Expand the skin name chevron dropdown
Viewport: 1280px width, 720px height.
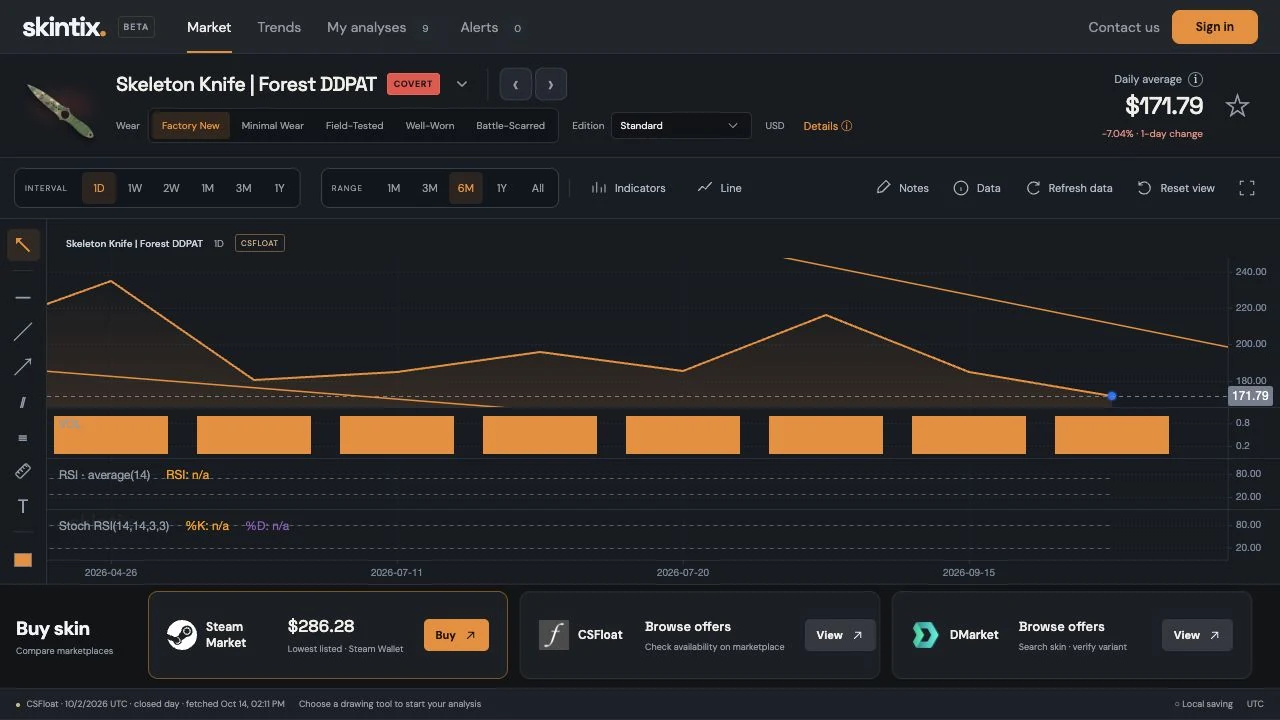pos(462,84)
